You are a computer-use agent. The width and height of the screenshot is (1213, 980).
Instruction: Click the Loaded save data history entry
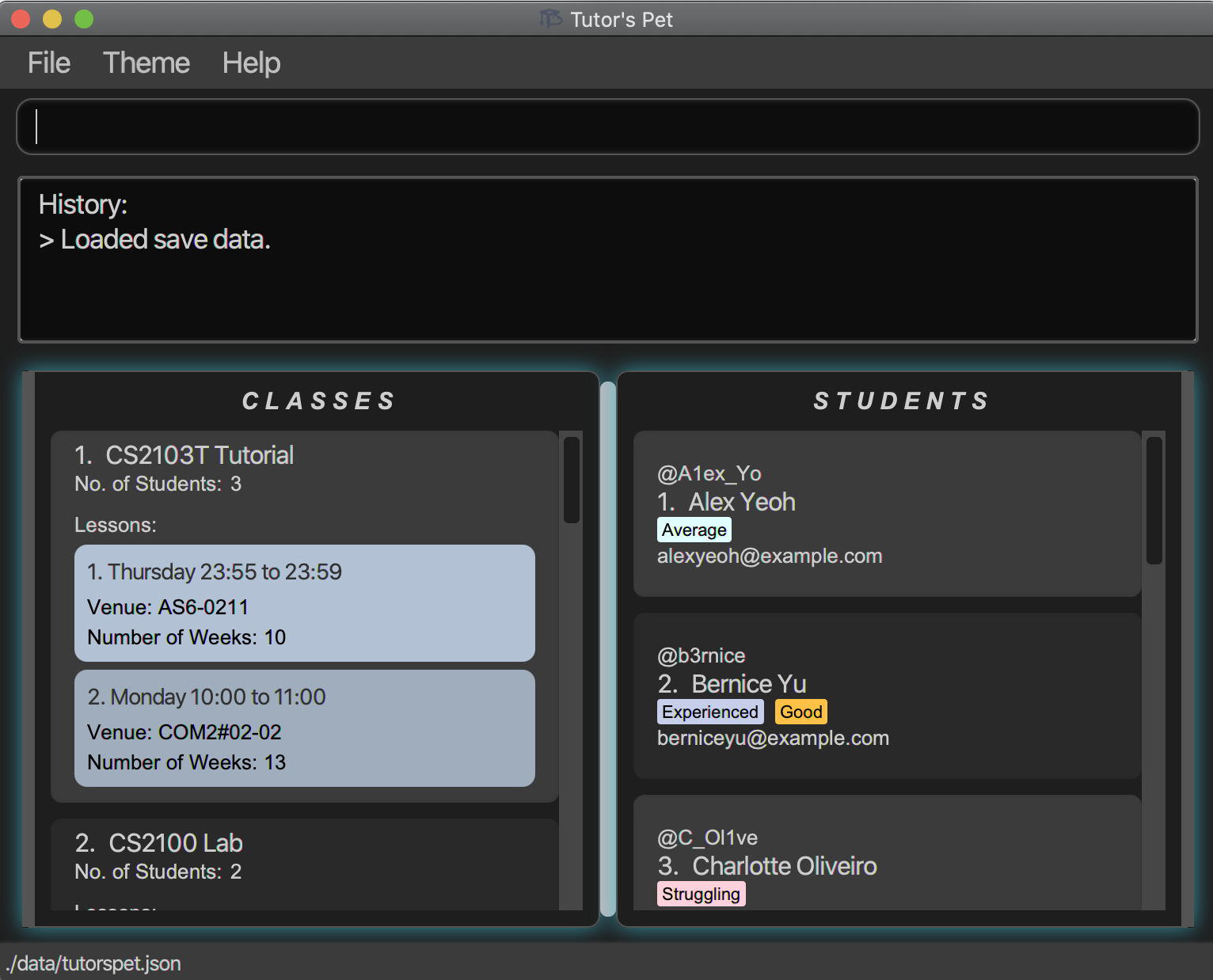(154, 239)
